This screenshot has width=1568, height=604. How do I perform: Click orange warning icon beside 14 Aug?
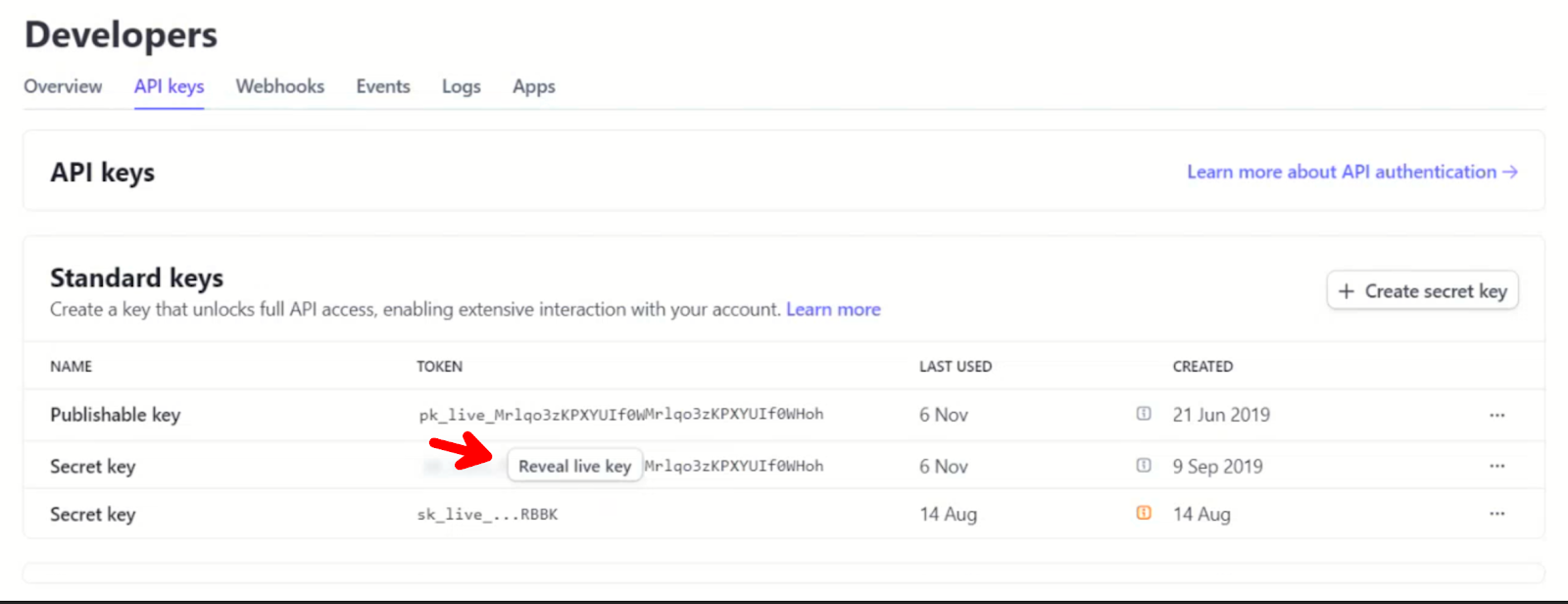(x=1144, y=513)
